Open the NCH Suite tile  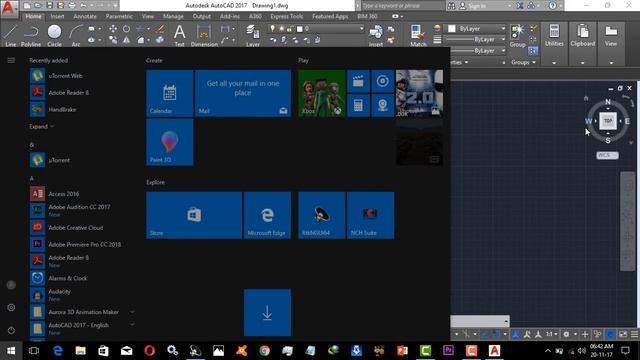pyautogui.click(x=370, y=215)
